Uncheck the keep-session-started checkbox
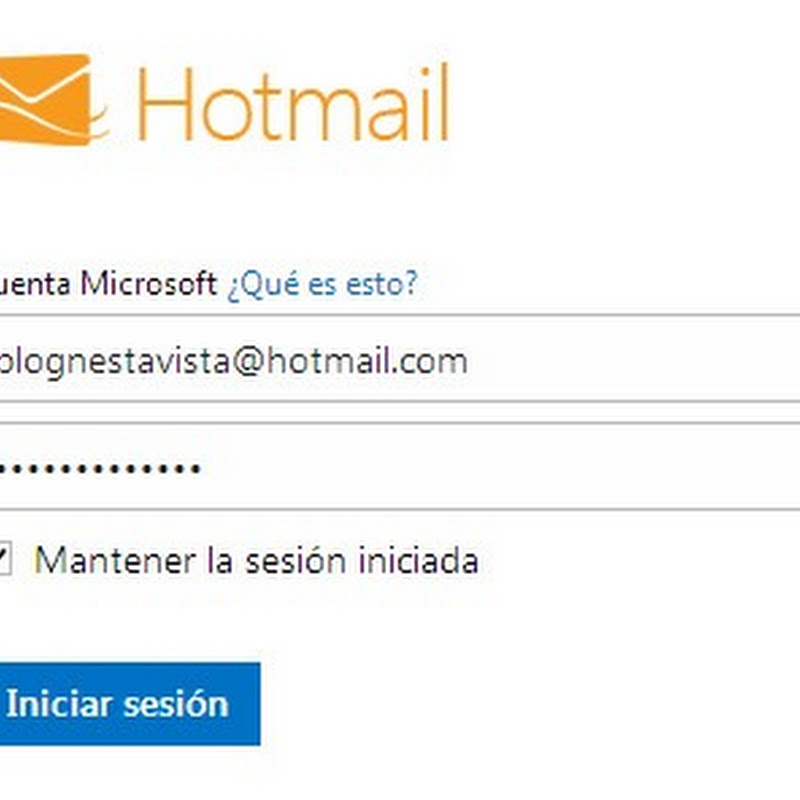 3,560
